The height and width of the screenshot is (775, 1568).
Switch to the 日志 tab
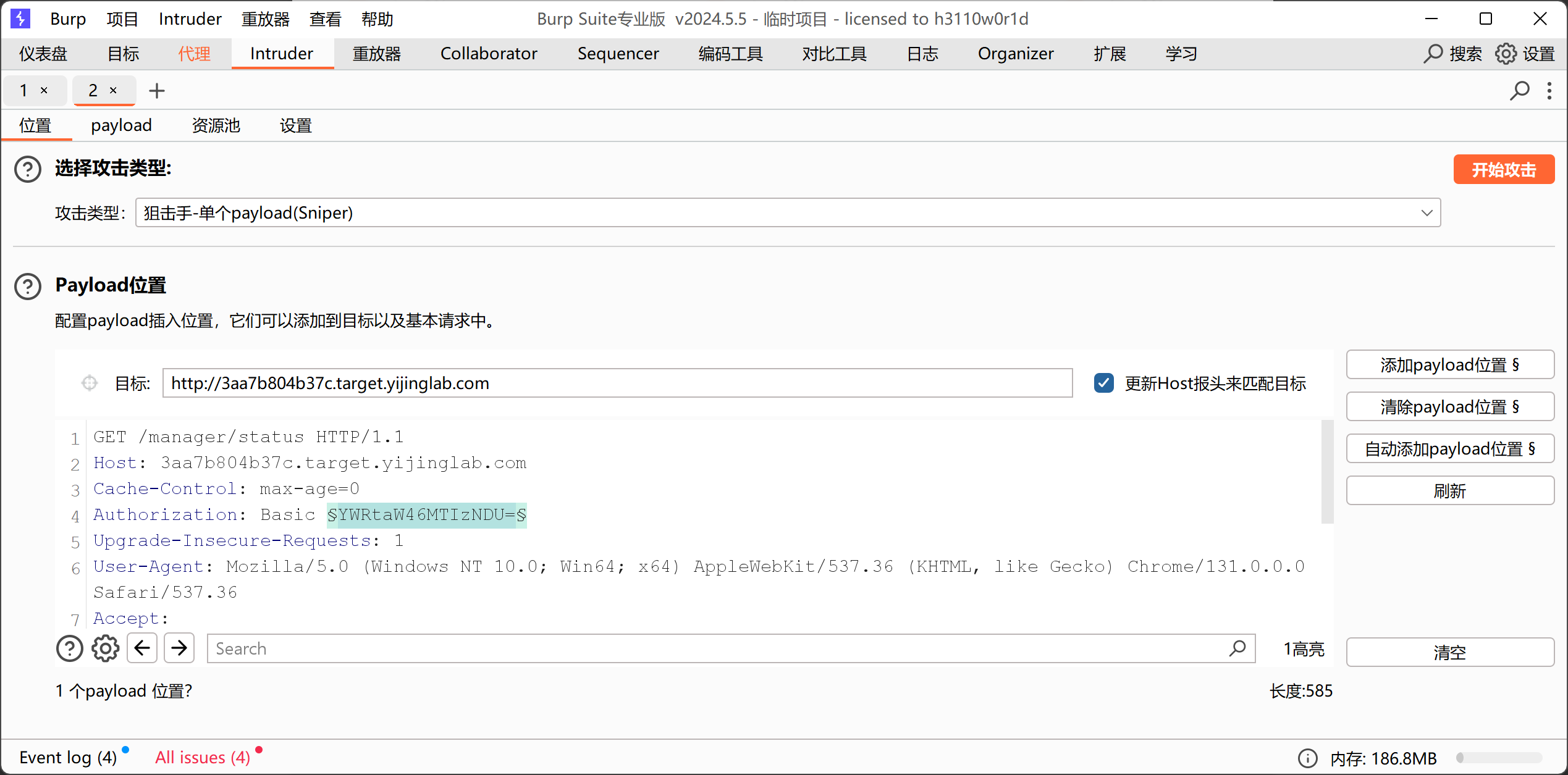[x=922, y=54]
